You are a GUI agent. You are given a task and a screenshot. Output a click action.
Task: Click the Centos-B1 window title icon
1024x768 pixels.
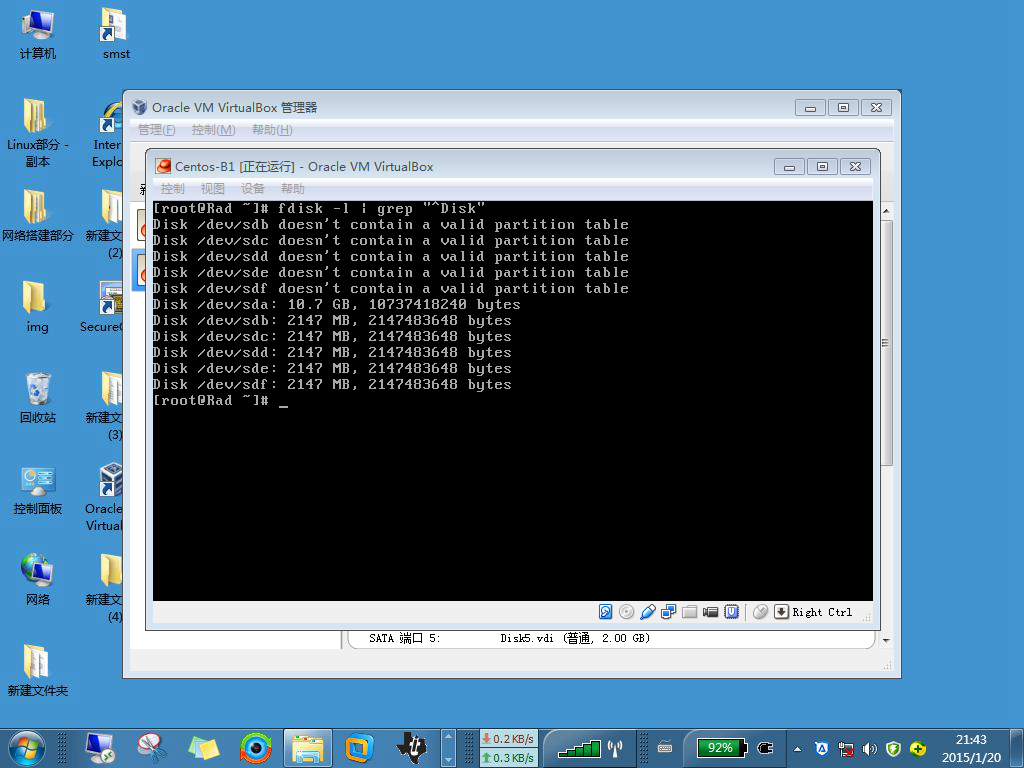[x=163, y=167]
